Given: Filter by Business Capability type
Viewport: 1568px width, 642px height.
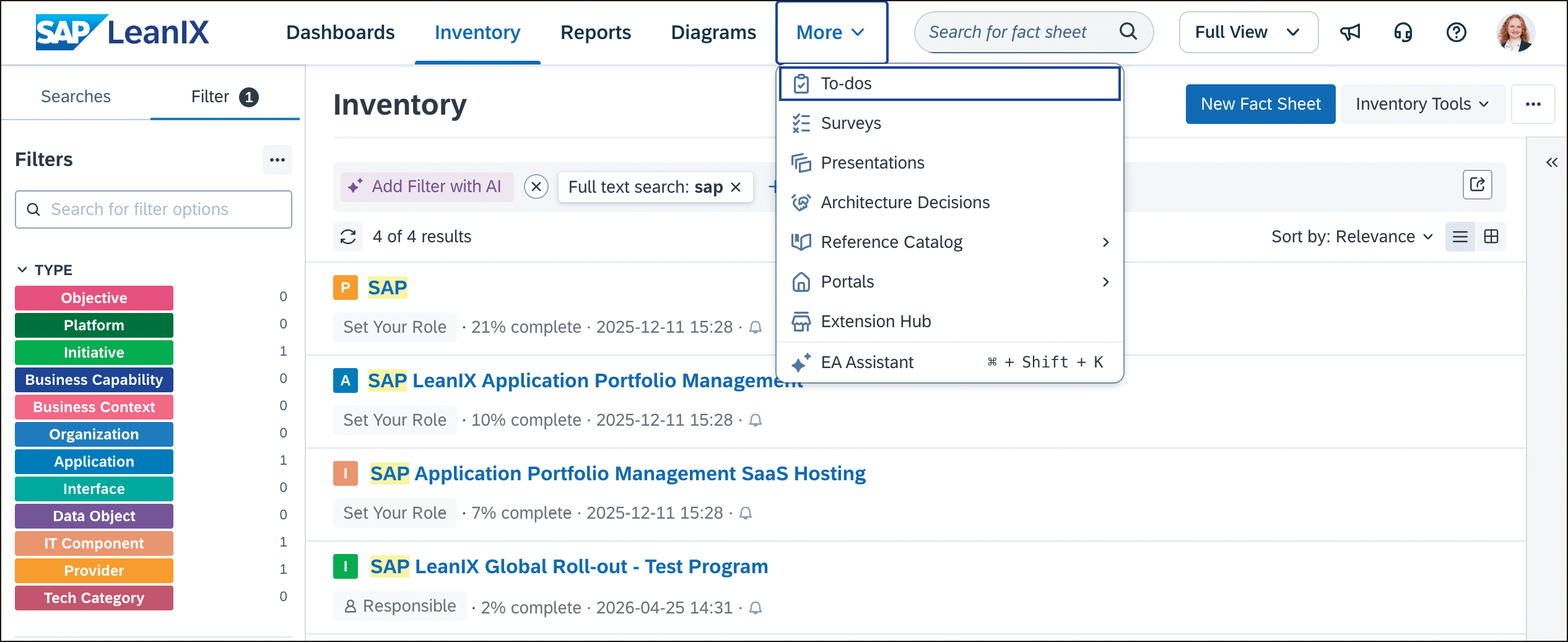Looking at the screenshot, I should 94,380.
